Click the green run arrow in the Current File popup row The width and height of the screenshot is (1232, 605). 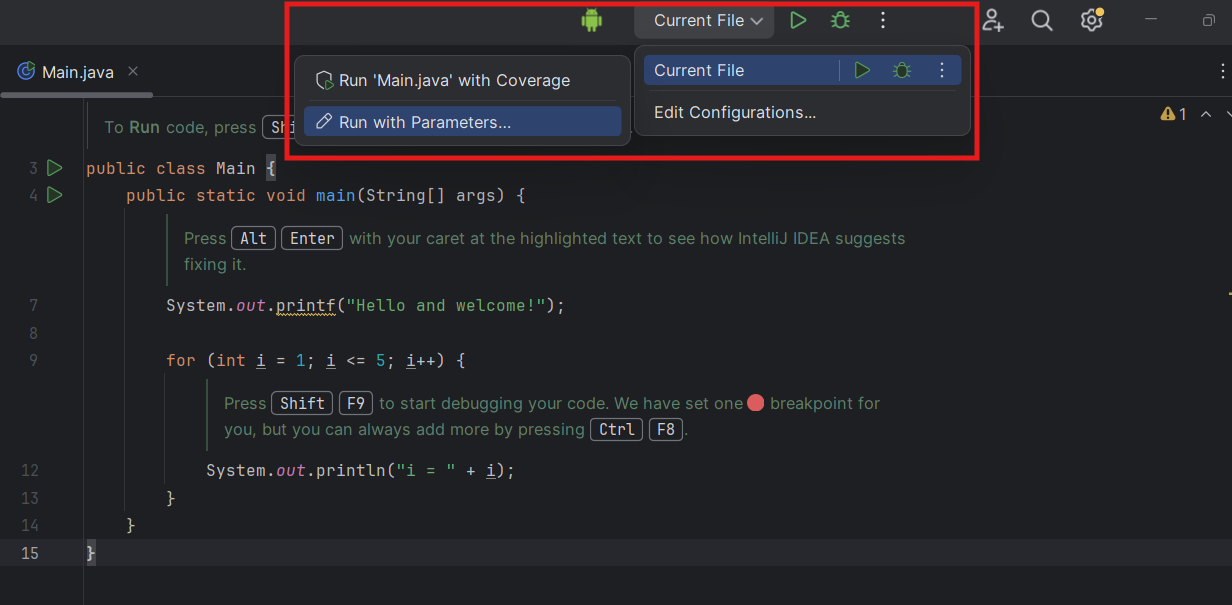coord(861,70)
